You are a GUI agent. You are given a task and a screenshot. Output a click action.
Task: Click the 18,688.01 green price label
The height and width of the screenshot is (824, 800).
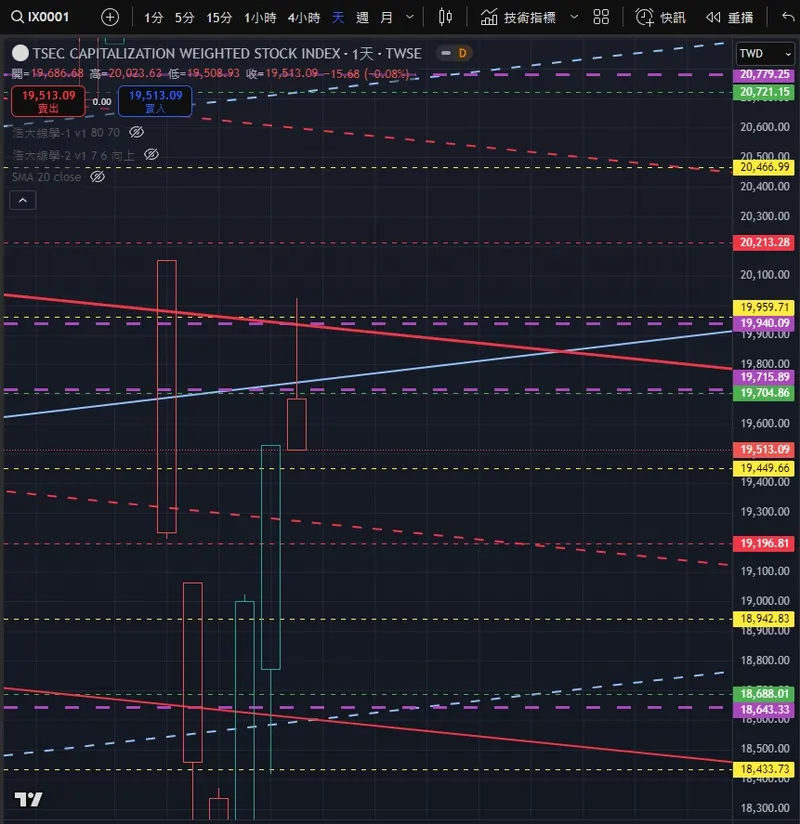pos(764,694)
